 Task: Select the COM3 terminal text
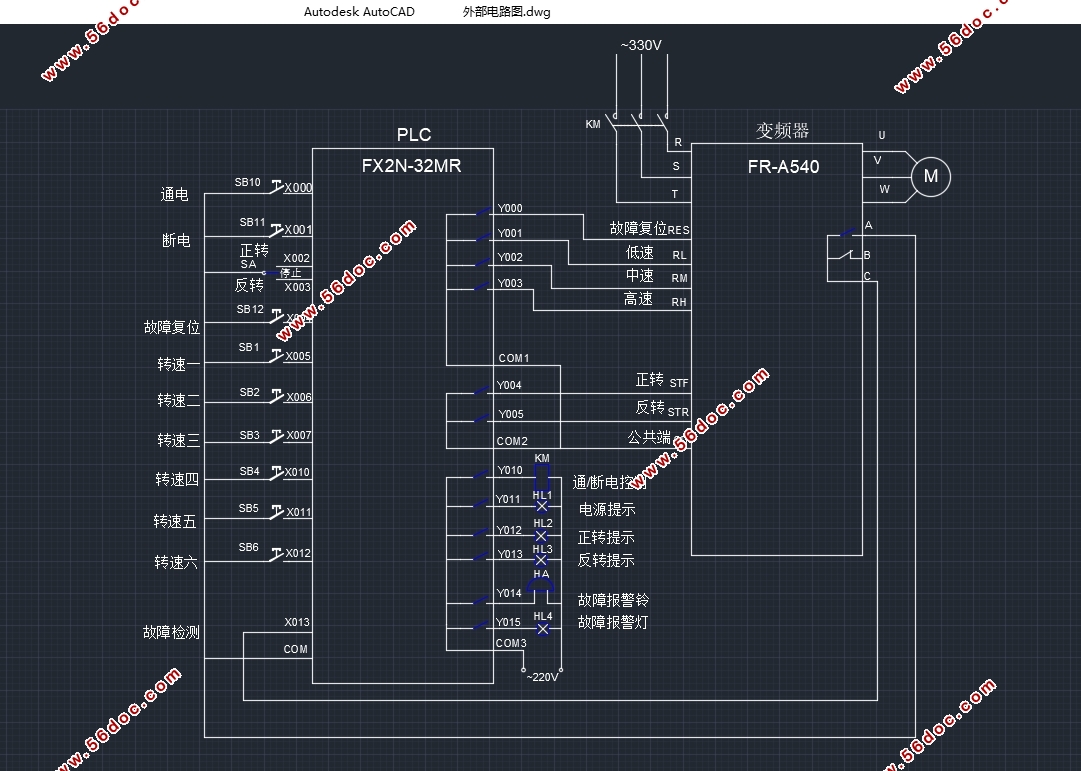click(x=511, y=643)
